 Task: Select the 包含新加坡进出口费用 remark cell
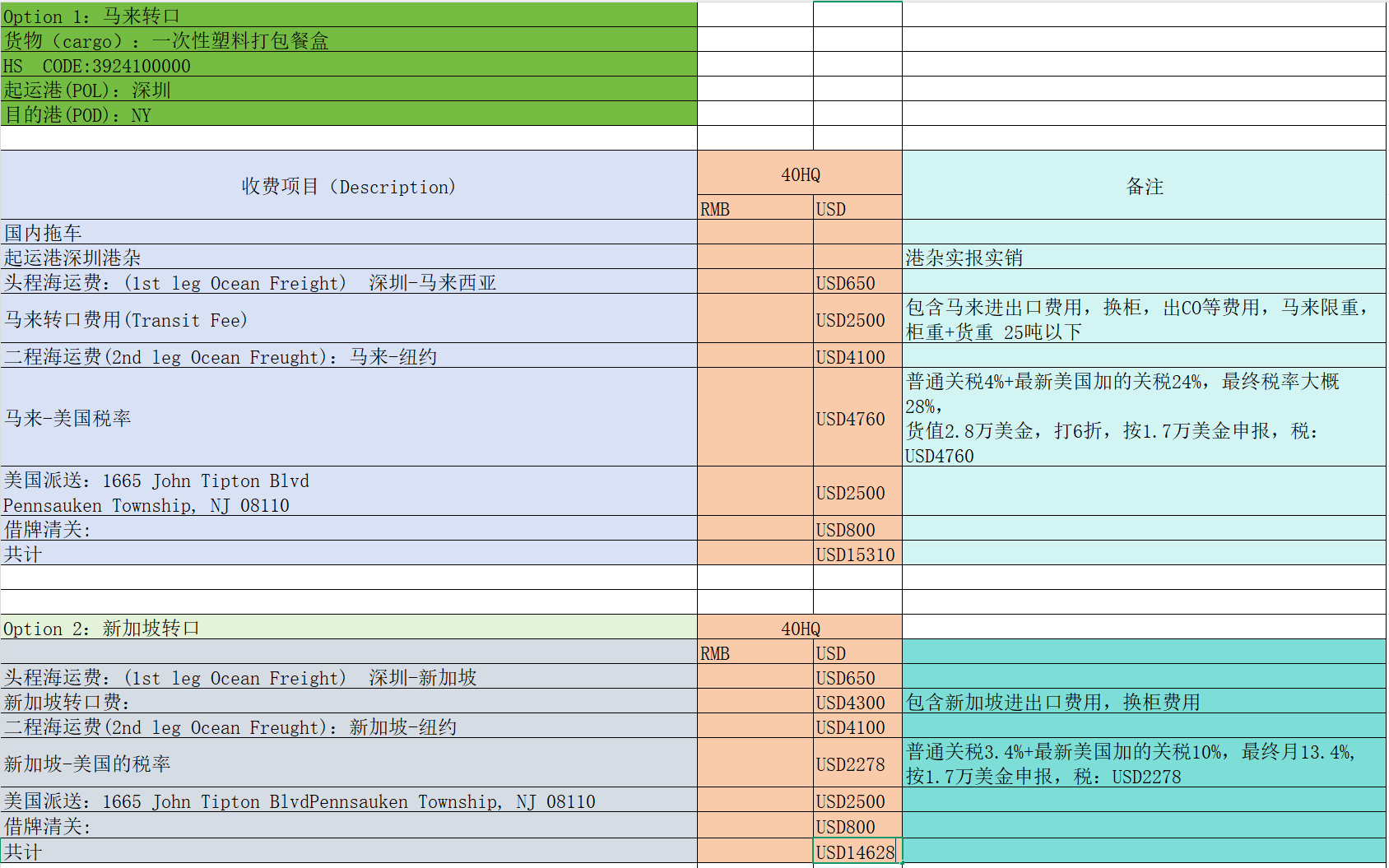(x=1144, y=703)
